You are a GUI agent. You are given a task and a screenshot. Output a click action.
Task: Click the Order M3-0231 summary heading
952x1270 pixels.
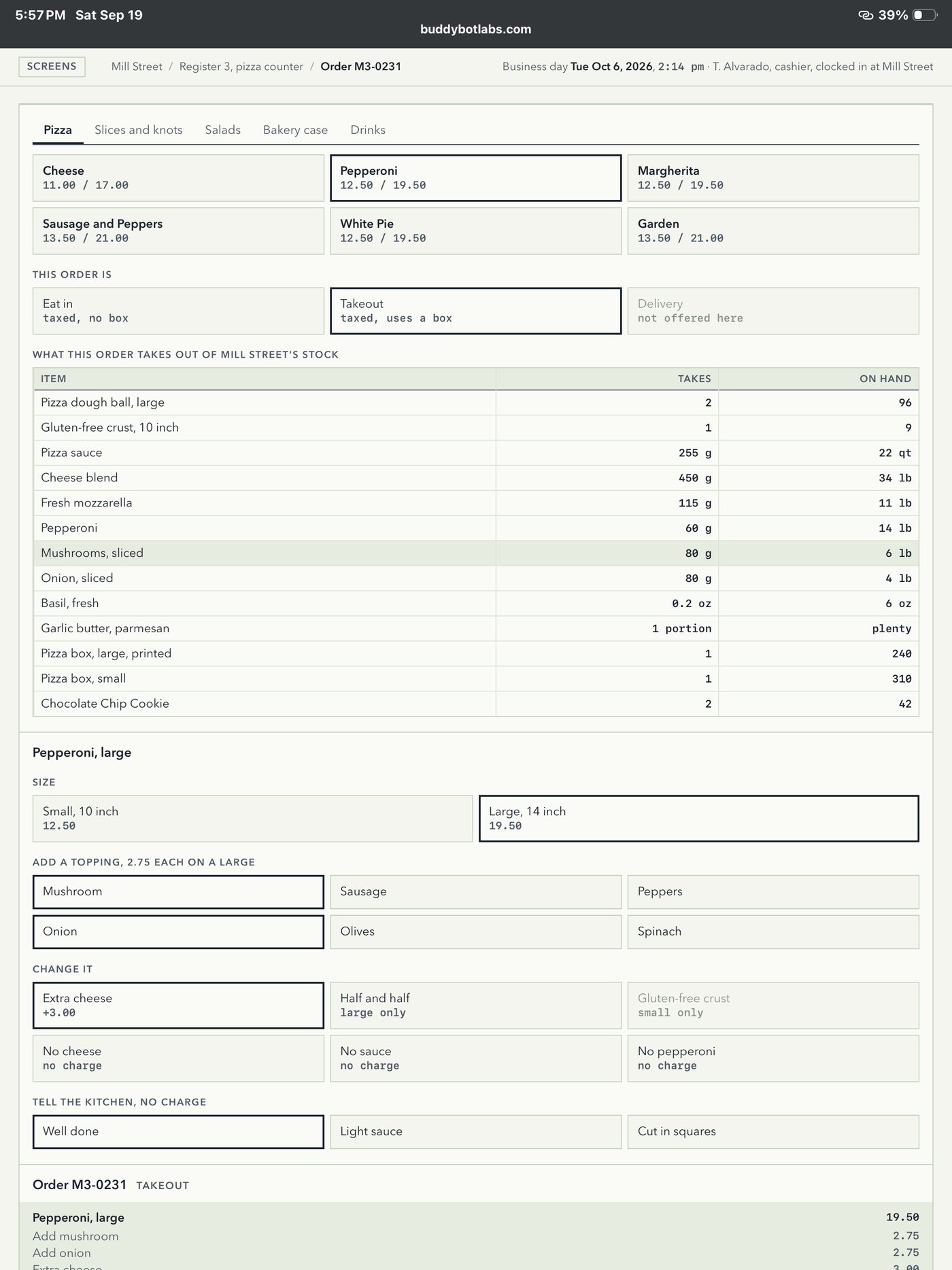click(x=80, y=1184)
